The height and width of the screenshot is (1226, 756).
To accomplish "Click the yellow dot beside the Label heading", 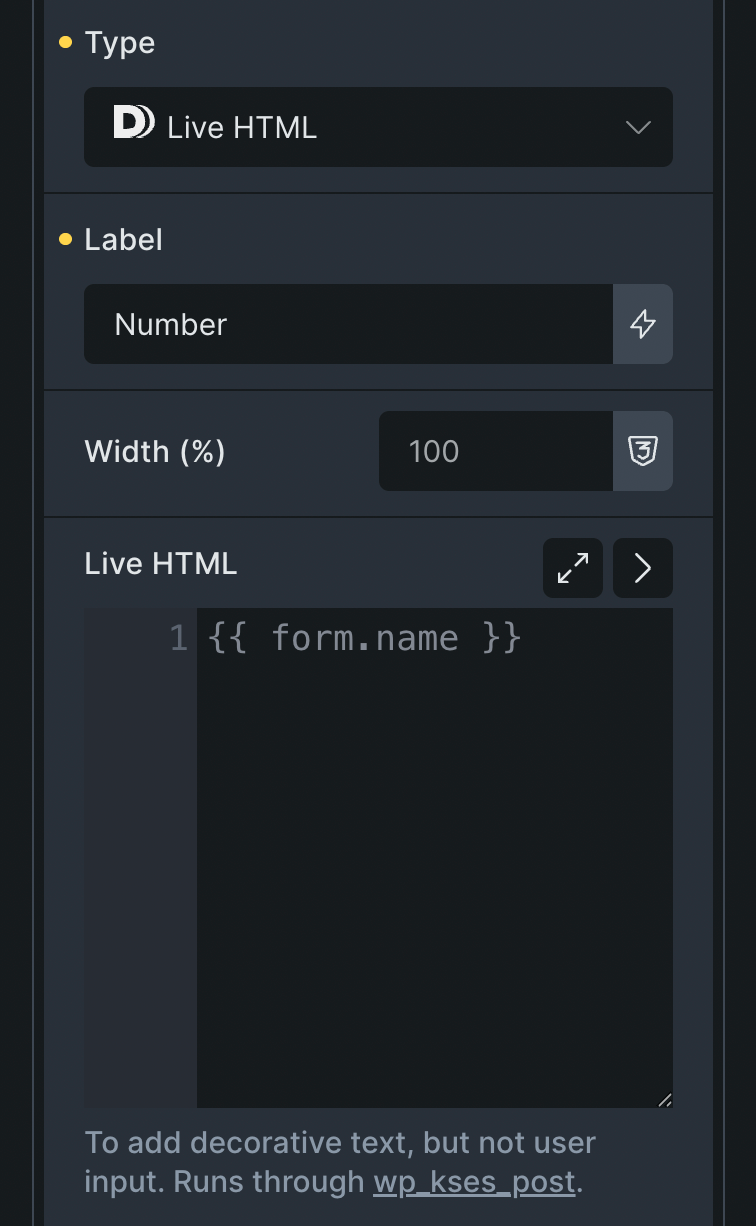I will [65, 240].
